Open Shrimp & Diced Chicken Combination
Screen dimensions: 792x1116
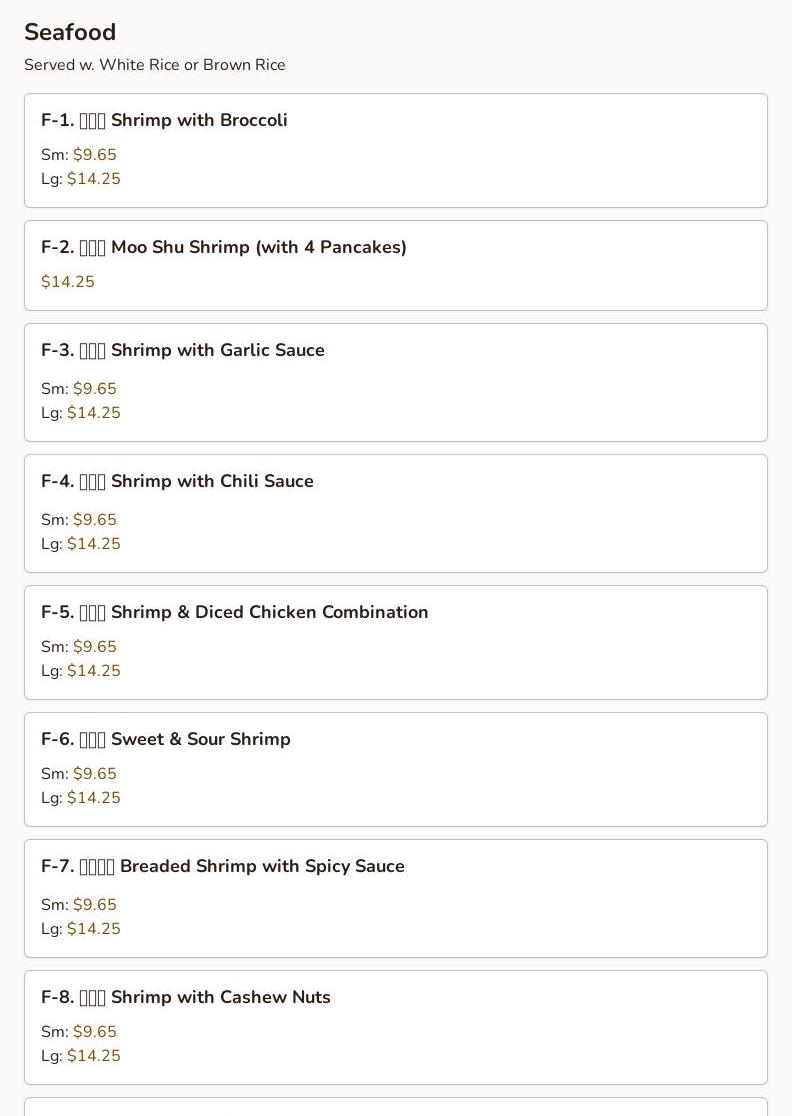coord(396,642)
